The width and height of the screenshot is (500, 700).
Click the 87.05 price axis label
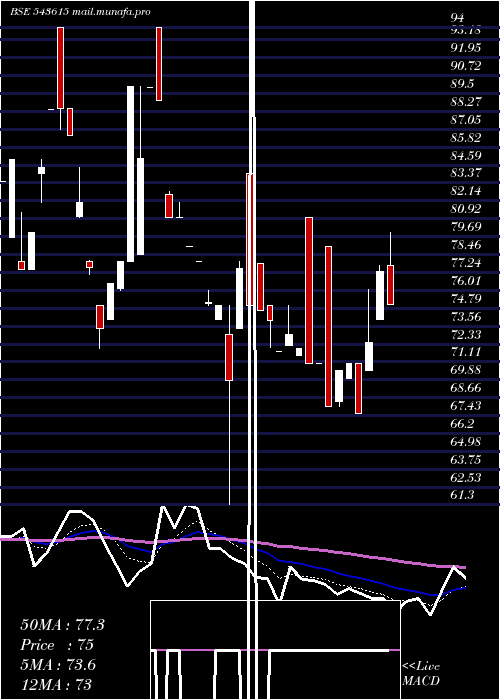(466, 120)
